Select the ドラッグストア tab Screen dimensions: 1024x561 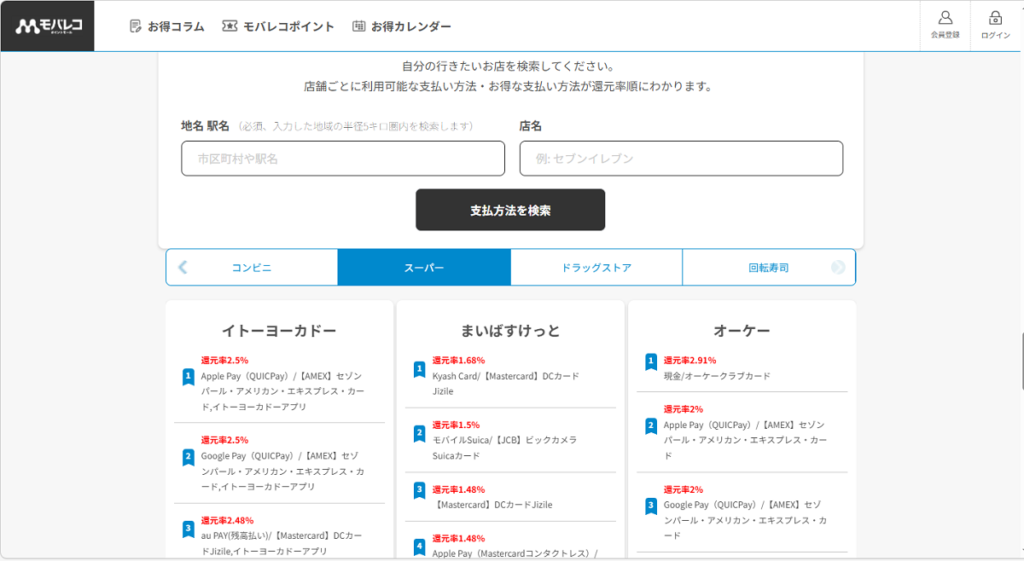coord(596,267)
